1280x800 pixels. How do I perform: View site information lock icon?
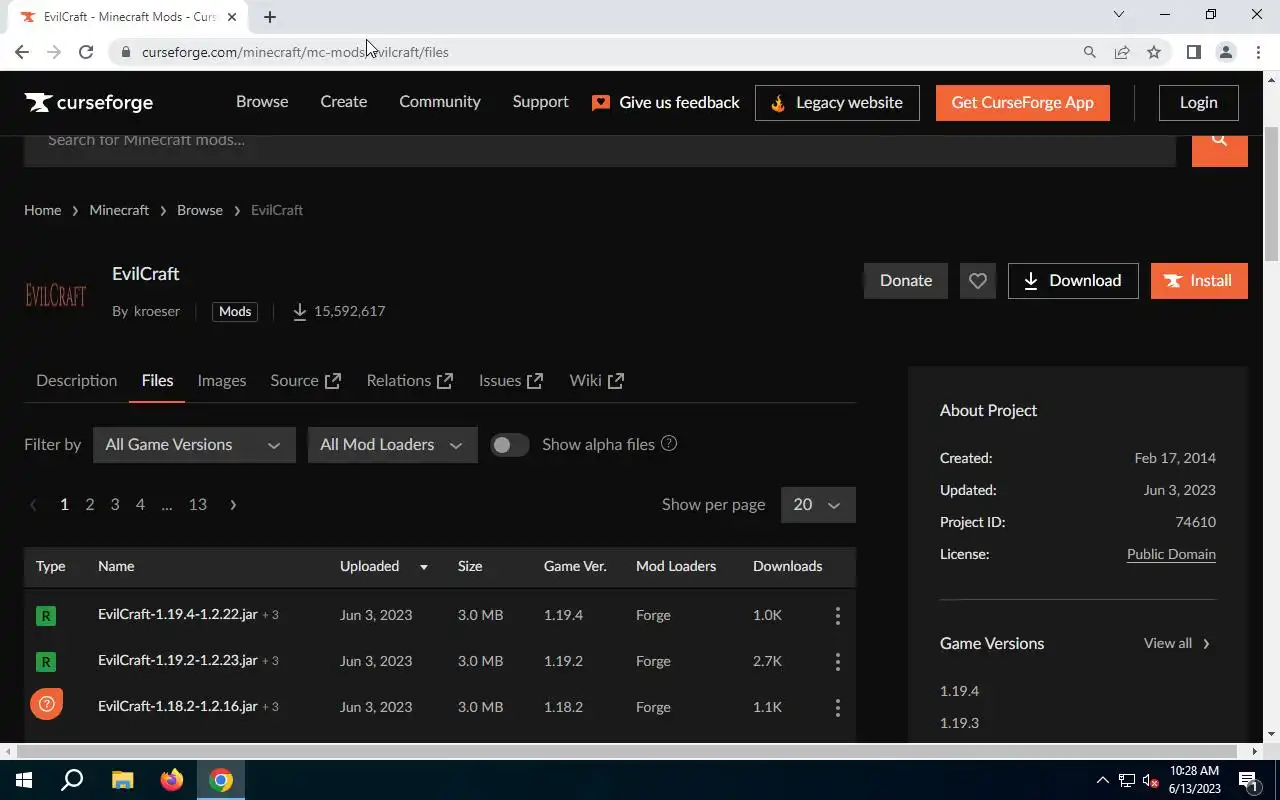(126, 52)
